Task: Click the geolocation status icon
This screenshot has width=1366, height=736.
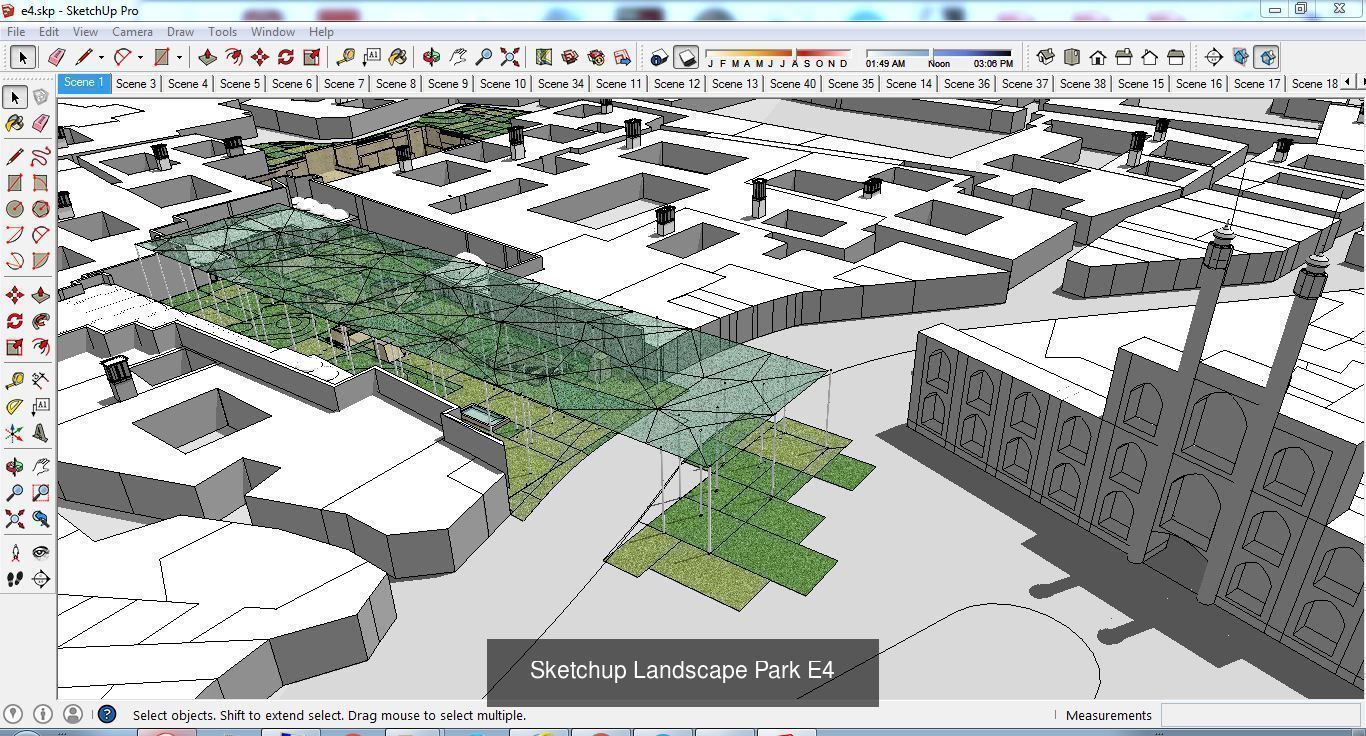Action: [13, 714]
